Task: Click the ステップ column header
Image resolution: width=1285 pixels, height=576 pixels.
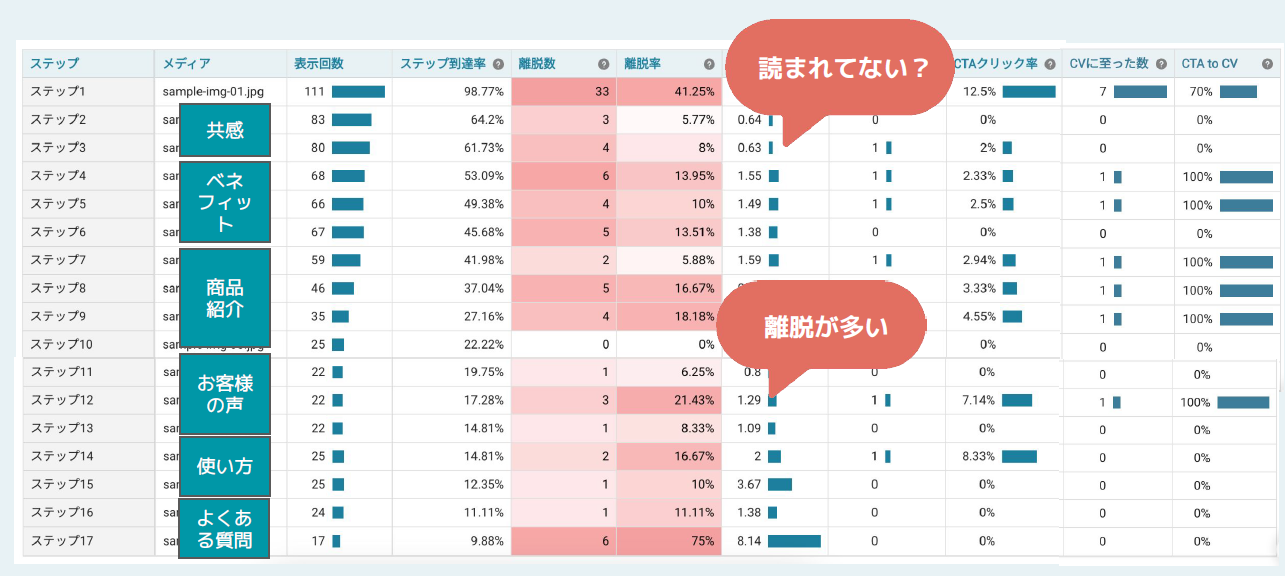Action: (x=54, y=64)
